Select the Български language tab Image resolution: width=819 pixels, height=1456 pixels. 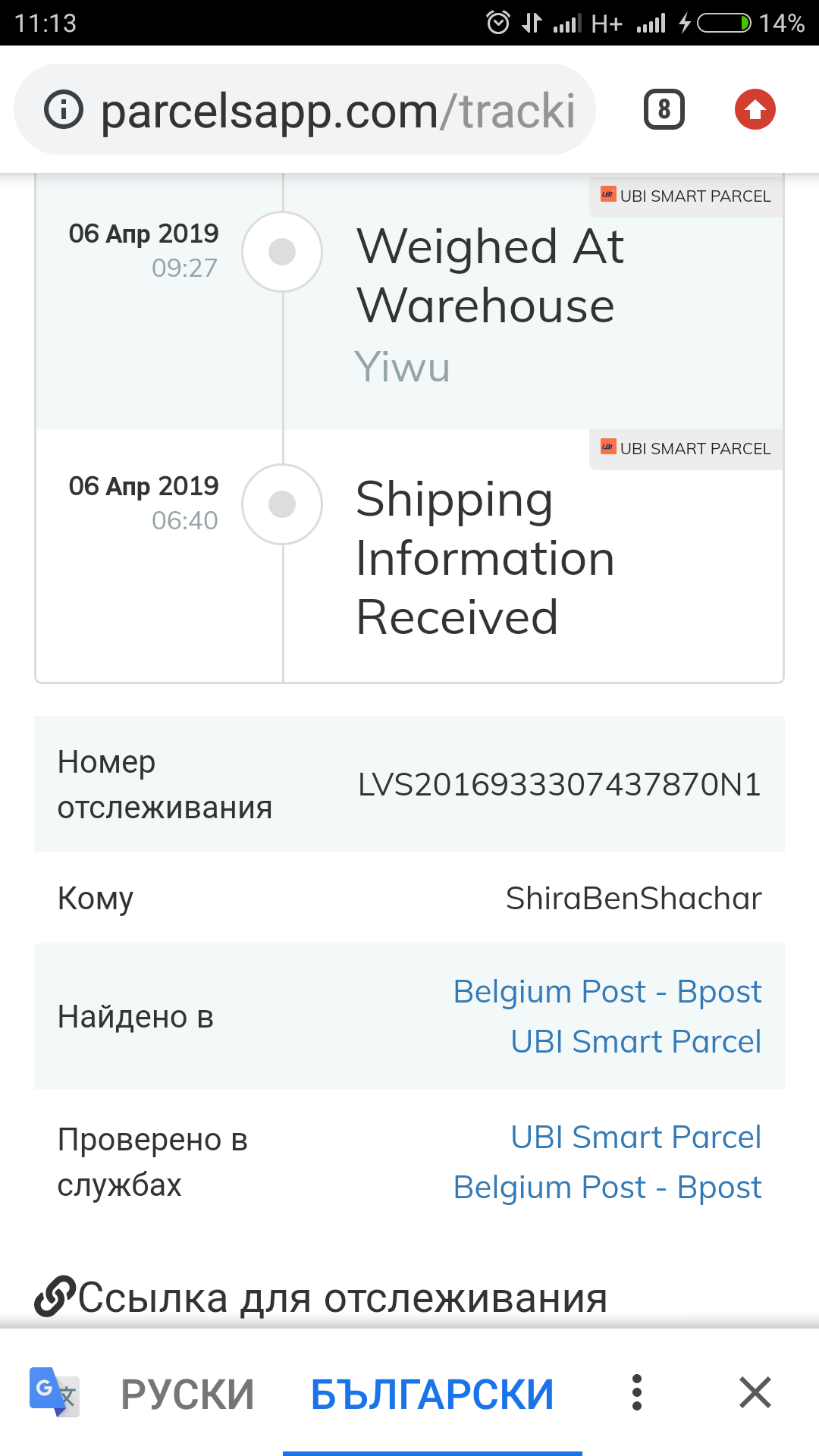(432, 1394)
